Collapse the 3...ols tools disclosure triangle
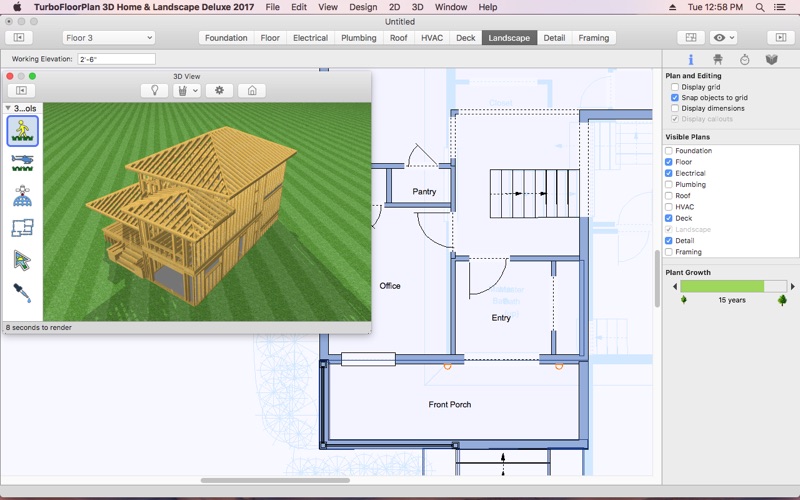The height and width of the screenshot is (500, 800). [8, 108]
